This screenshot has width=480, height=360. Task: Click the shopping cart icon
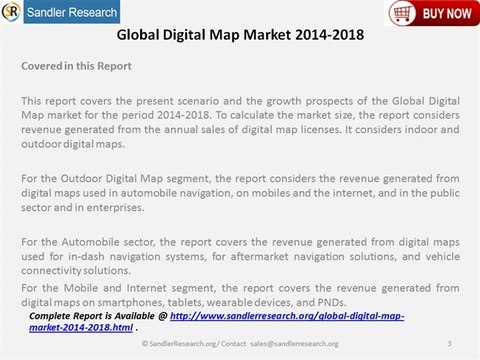(x=402, y=13)
